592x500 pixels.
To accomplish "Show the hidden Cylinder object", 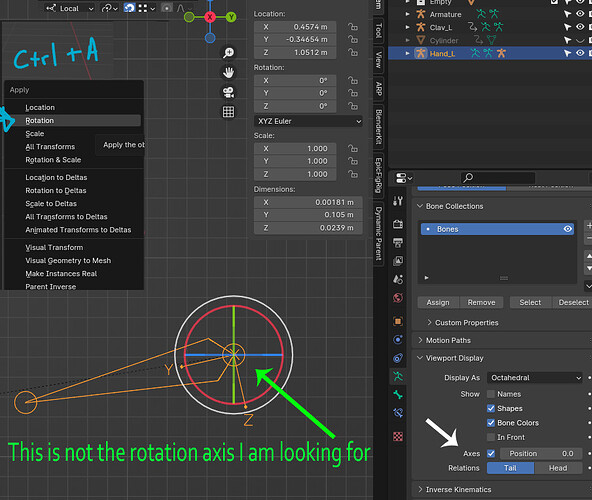I will [x=580, y=40].
